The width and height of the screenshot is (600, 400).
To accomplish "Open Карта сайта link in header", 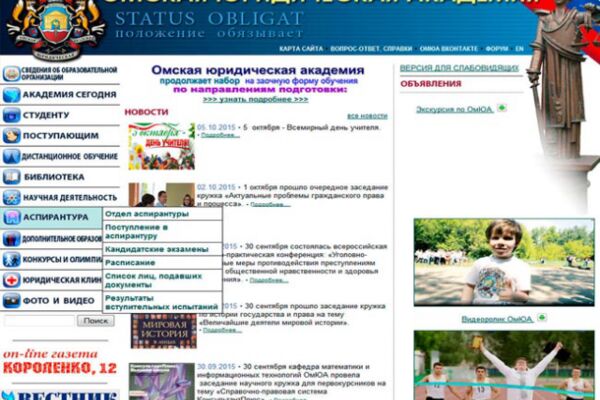I will click(x=301, y=49).
